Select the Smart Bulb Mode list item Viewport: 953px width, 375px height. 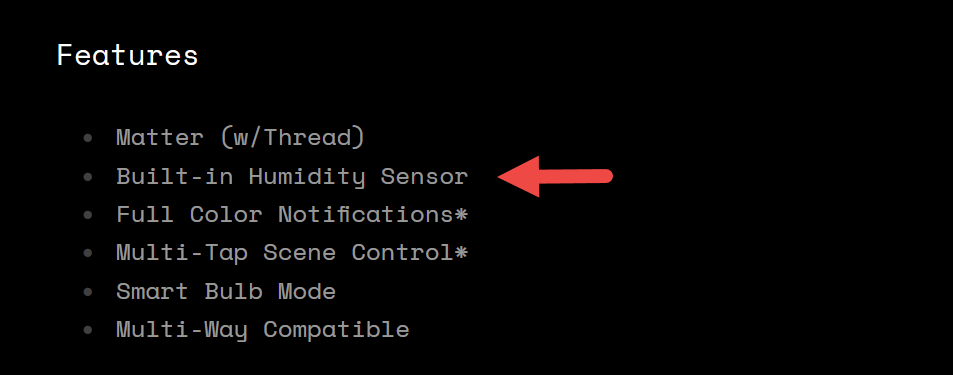[x=226, y=292]
